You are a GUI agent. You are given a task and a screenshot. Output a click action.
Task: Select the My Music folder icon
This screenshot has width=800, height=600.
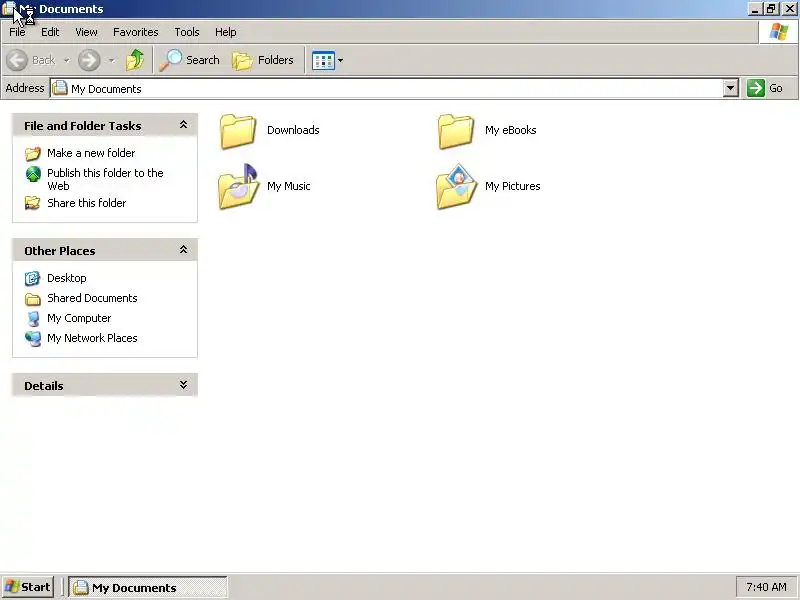coord(239,187)
